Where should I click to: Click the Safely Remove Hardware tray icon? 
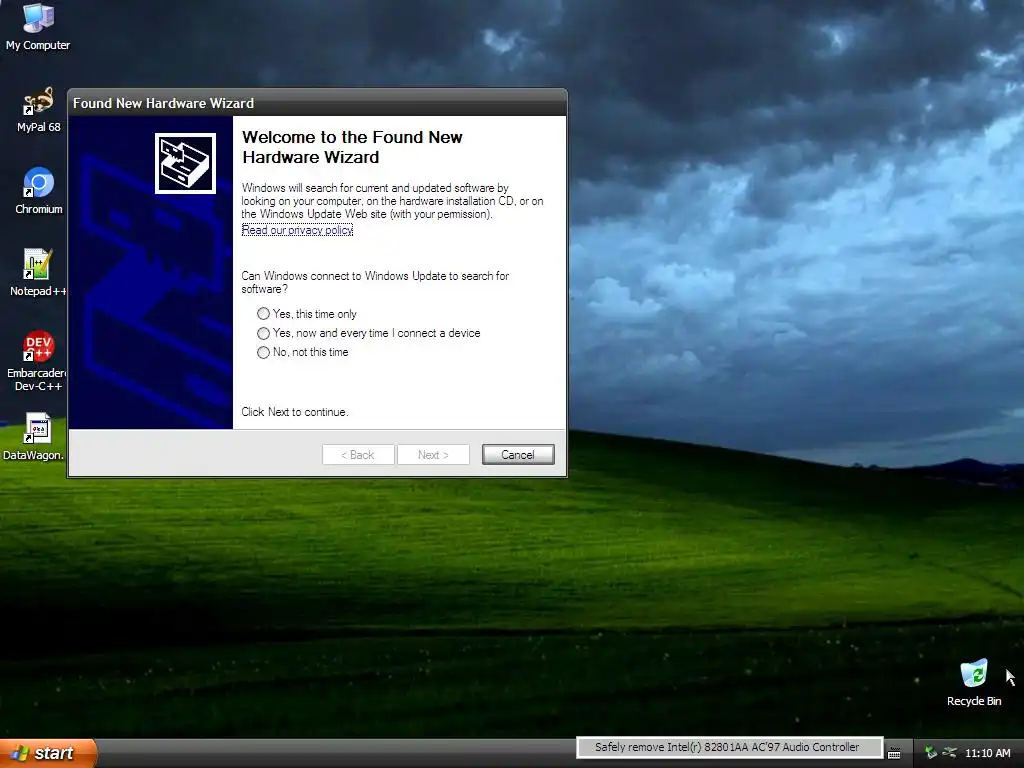[931, 752]
